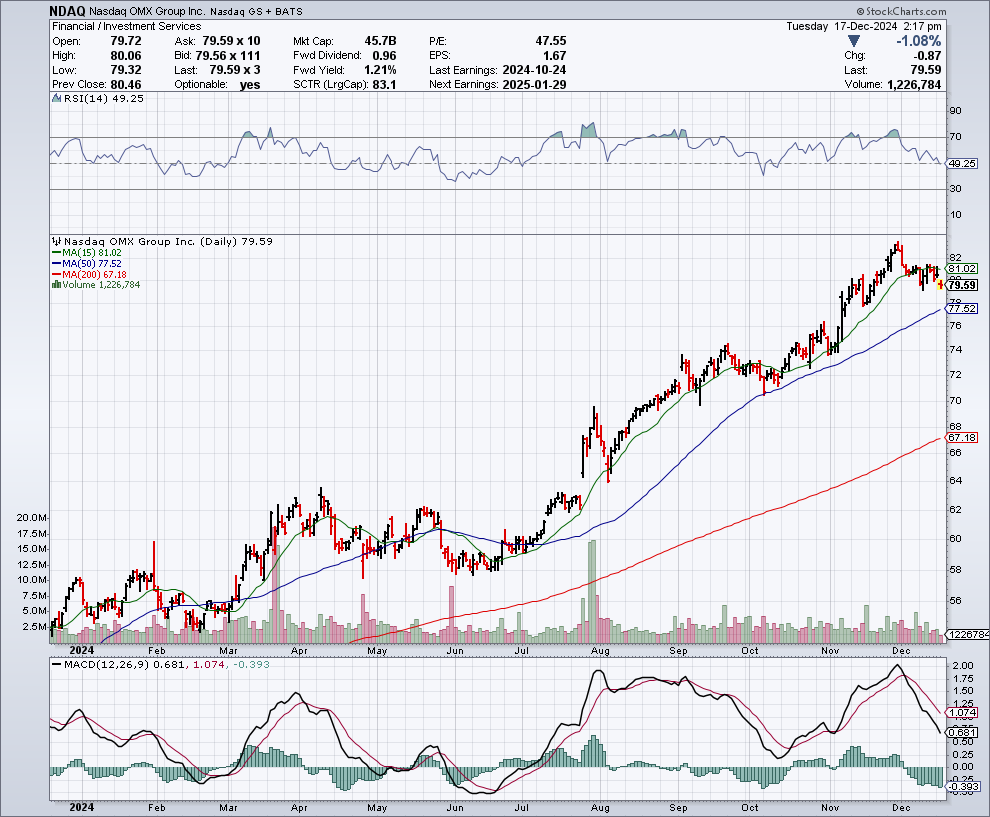990x817 pixels.
Task: Click the Next Earnings date 2025-01-29
Action: click(534, 85)
